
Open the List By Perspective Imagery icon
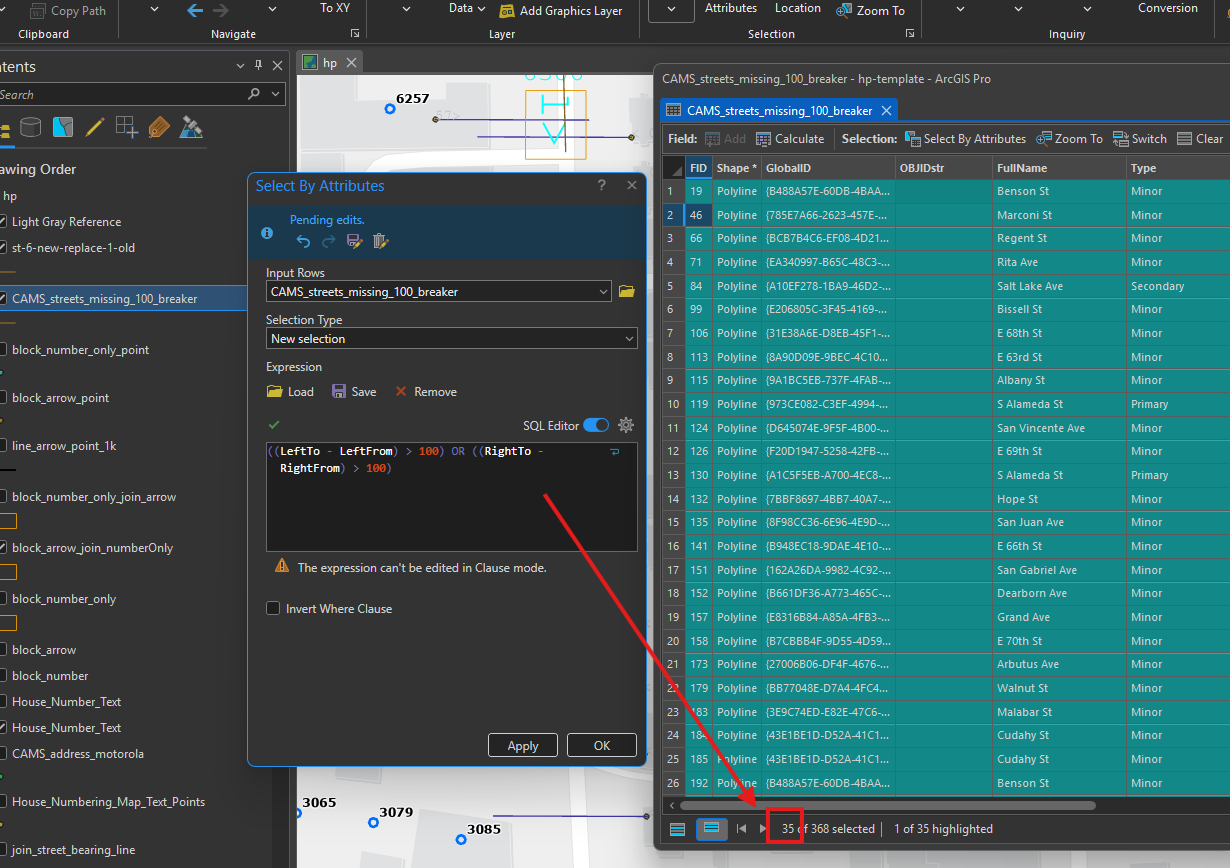pyautogui.click(x=191, y=127)
